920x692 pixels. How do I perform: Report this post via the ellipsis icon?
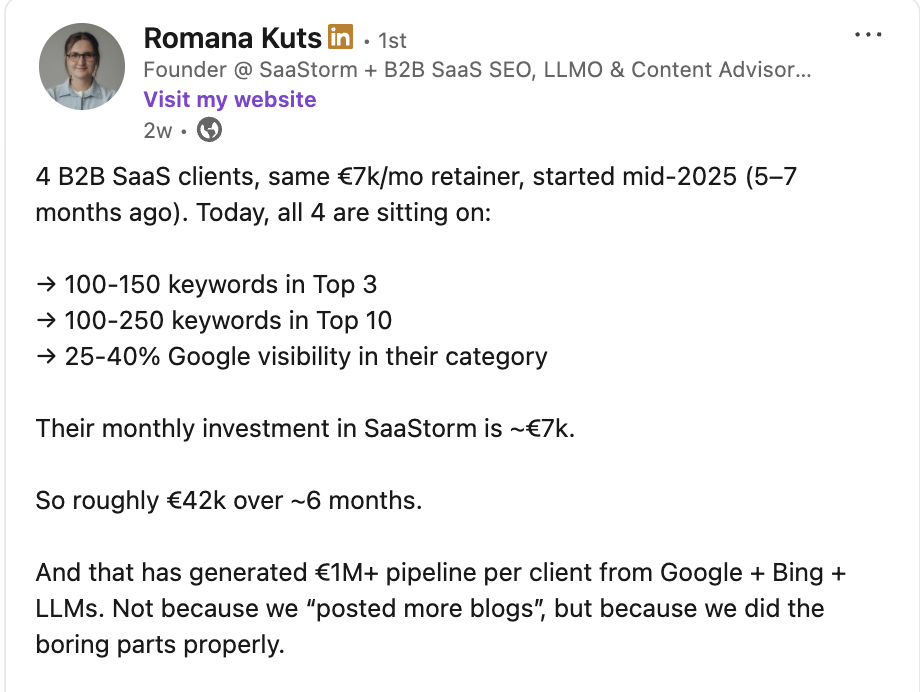tap(868, 33)
